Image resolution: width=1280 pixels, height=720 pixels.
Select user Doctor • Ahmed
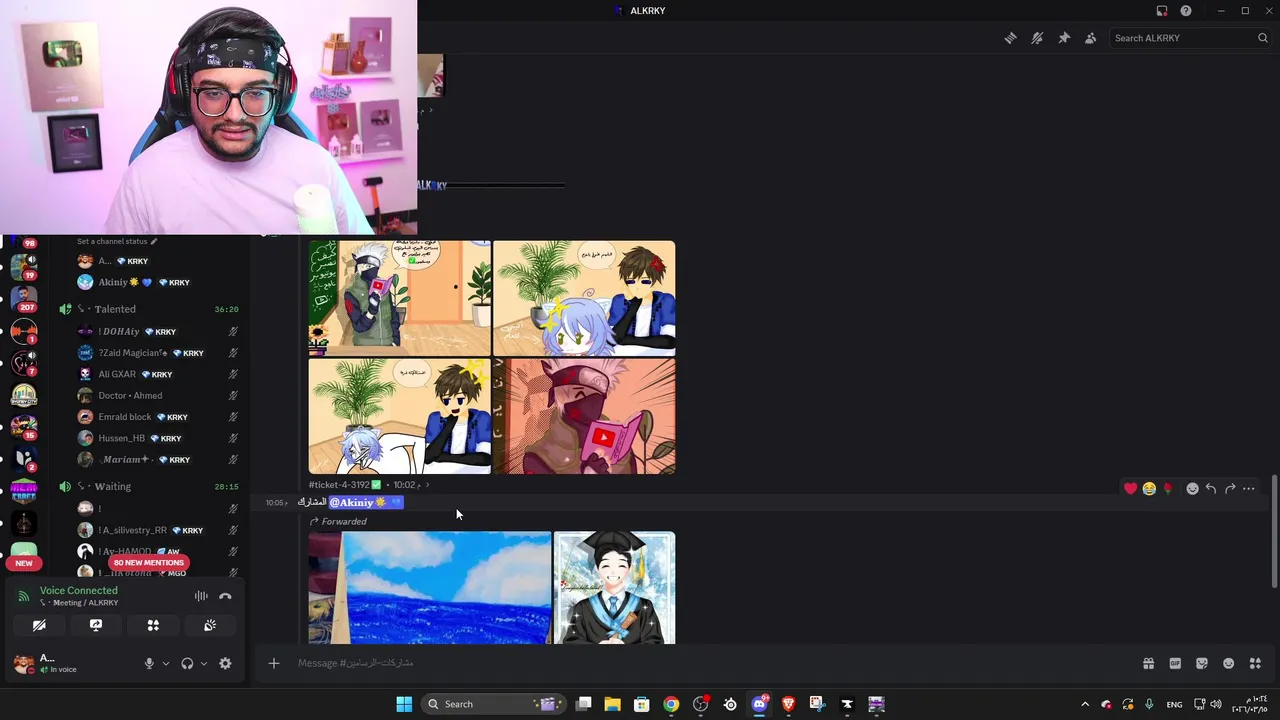tap(160, 395)
